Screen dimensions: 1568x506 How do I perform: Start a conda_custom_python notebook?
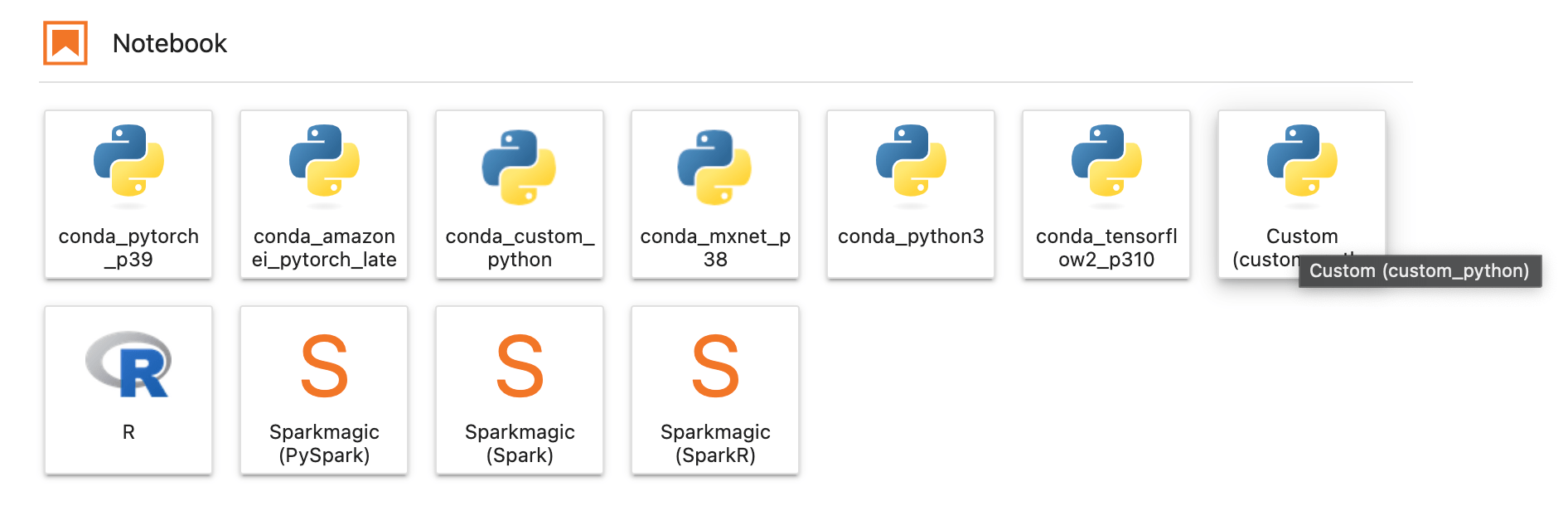[520, 194]
